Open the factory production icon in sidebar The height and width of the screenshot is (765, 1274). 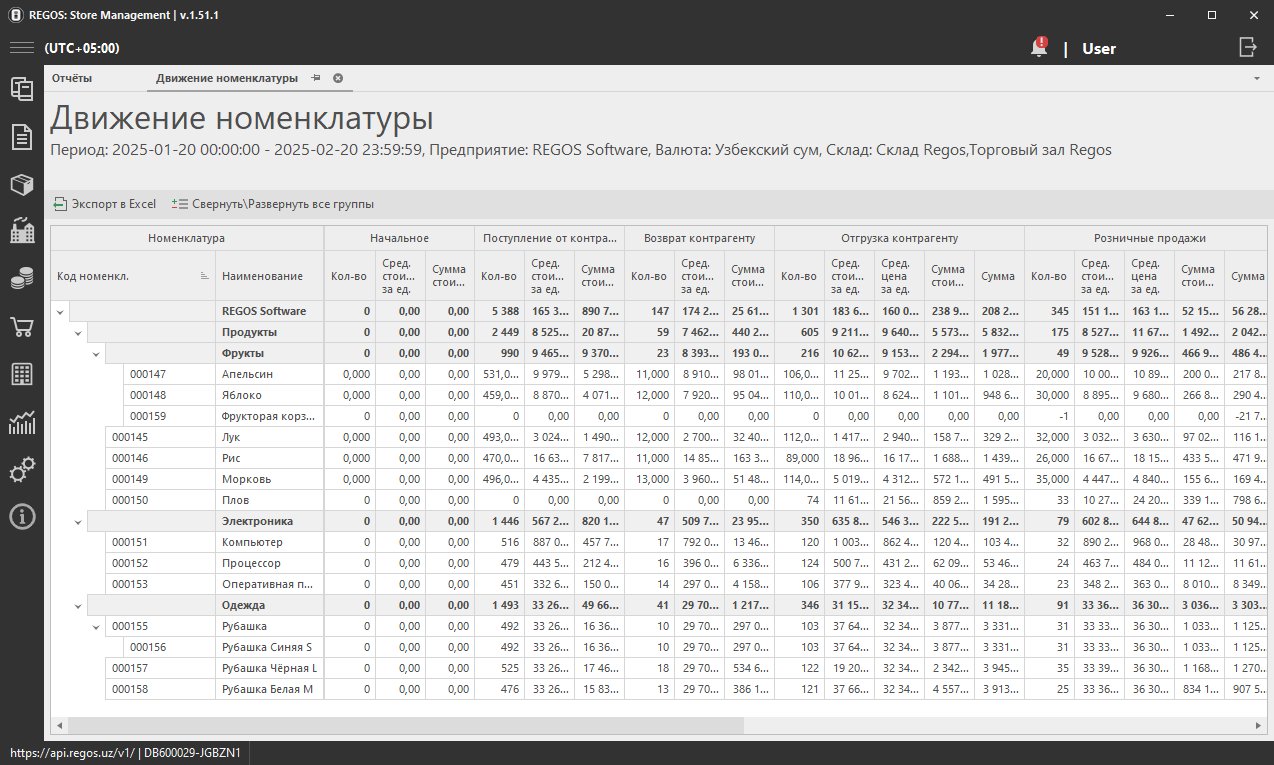22,232
